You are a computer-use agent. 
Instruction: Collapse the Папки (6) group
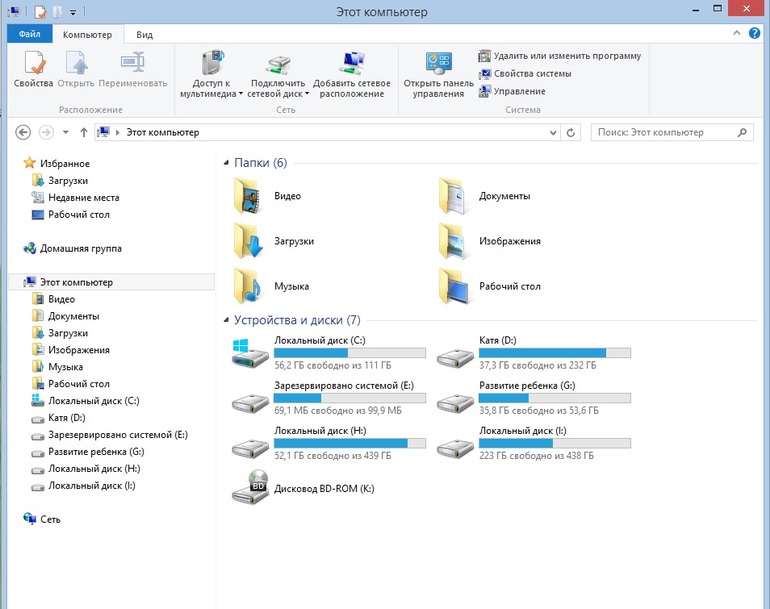tap(226, 163)
